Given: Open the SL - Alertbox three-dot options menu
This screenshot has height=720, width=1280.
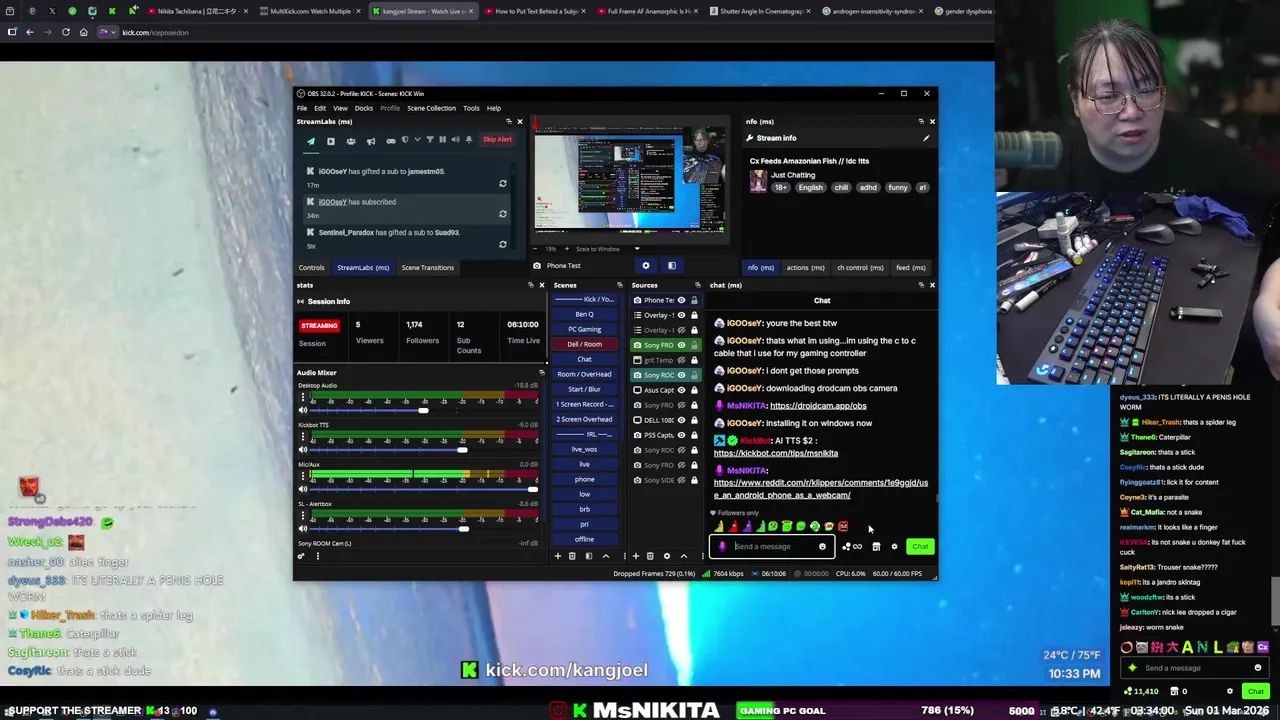Looking at the screenshot, I should tap(303, 516).
